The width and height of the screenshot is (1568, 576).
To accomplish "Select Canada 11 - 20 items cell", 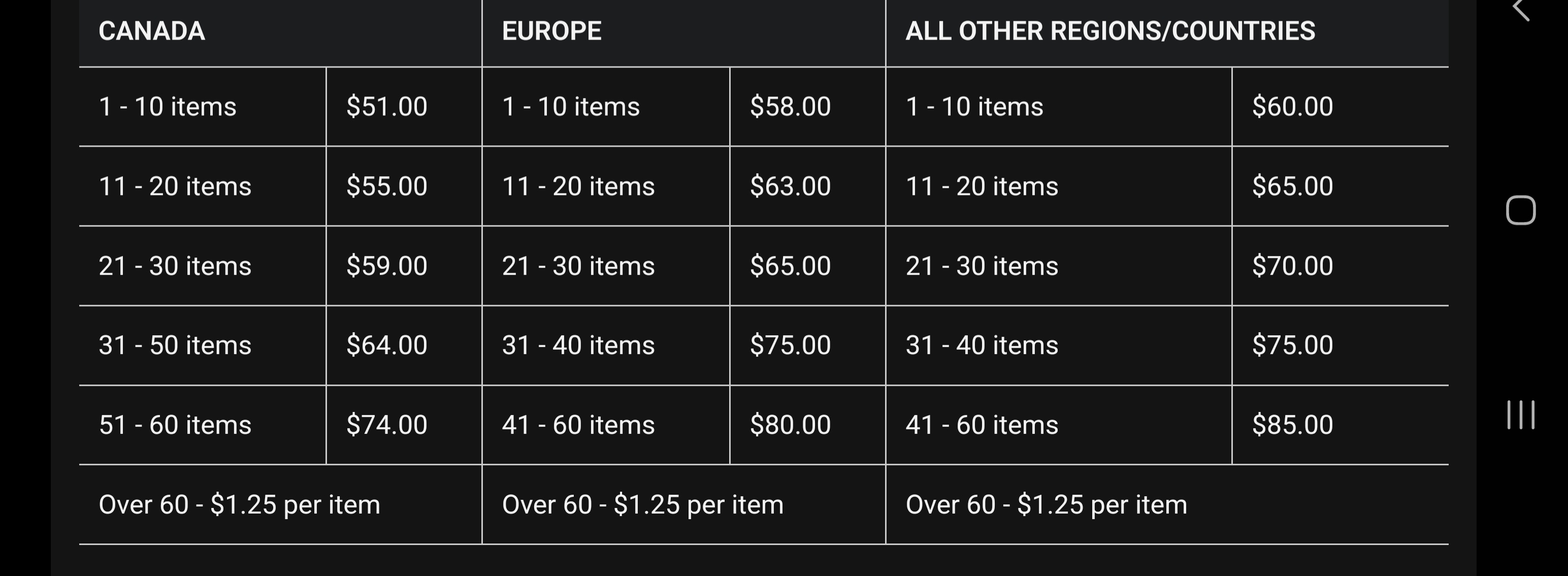I will (203, 186).
